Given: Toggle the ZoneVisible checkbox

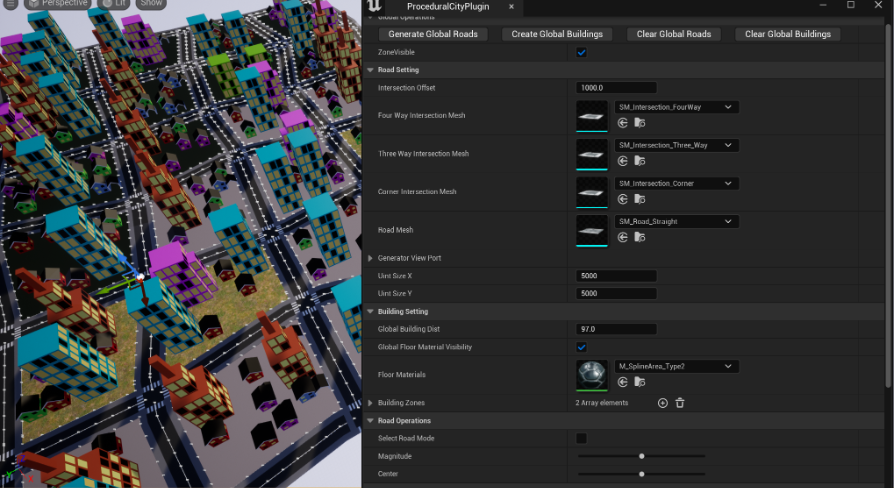Looking at the screenshot, I should (x=582, y=52).
